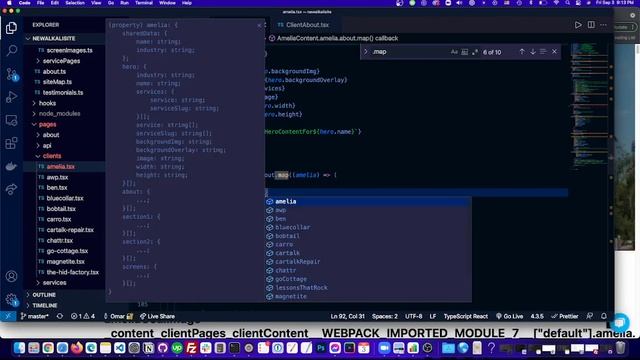Viewport: 640px width, 360px height.
Task: Select the amelia autocomplete suggestion
Action: (368, 201)
